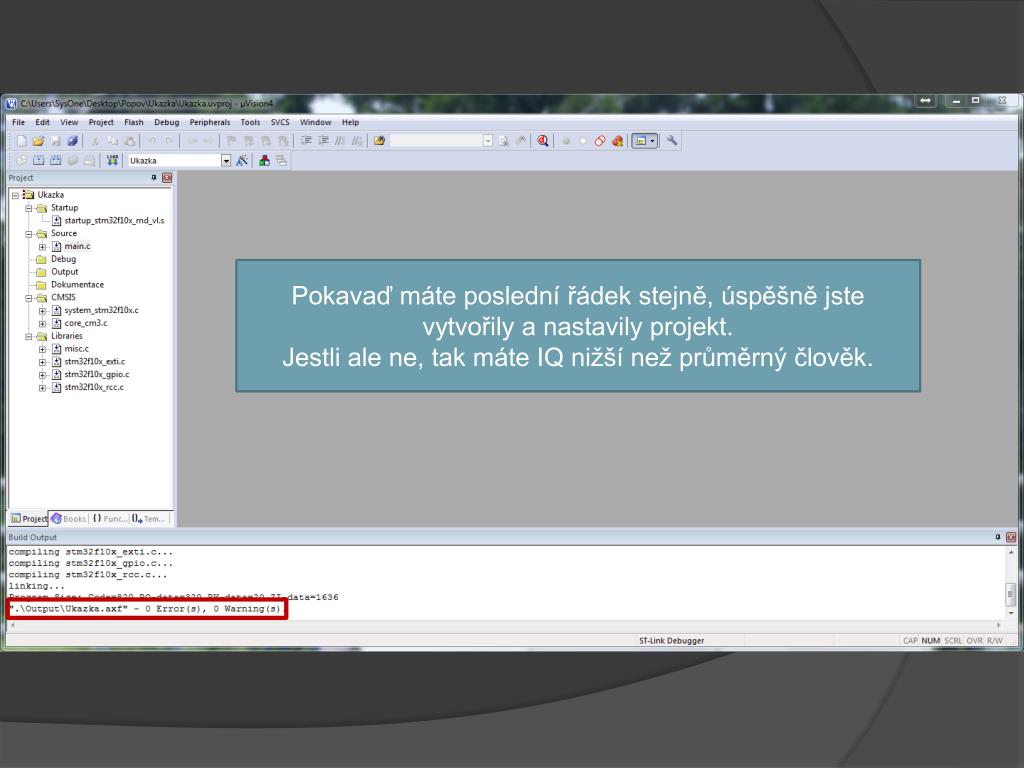Click the Save All icon in the toolbar
Viewport: 1024px width, 768px height.
point(72,141)
